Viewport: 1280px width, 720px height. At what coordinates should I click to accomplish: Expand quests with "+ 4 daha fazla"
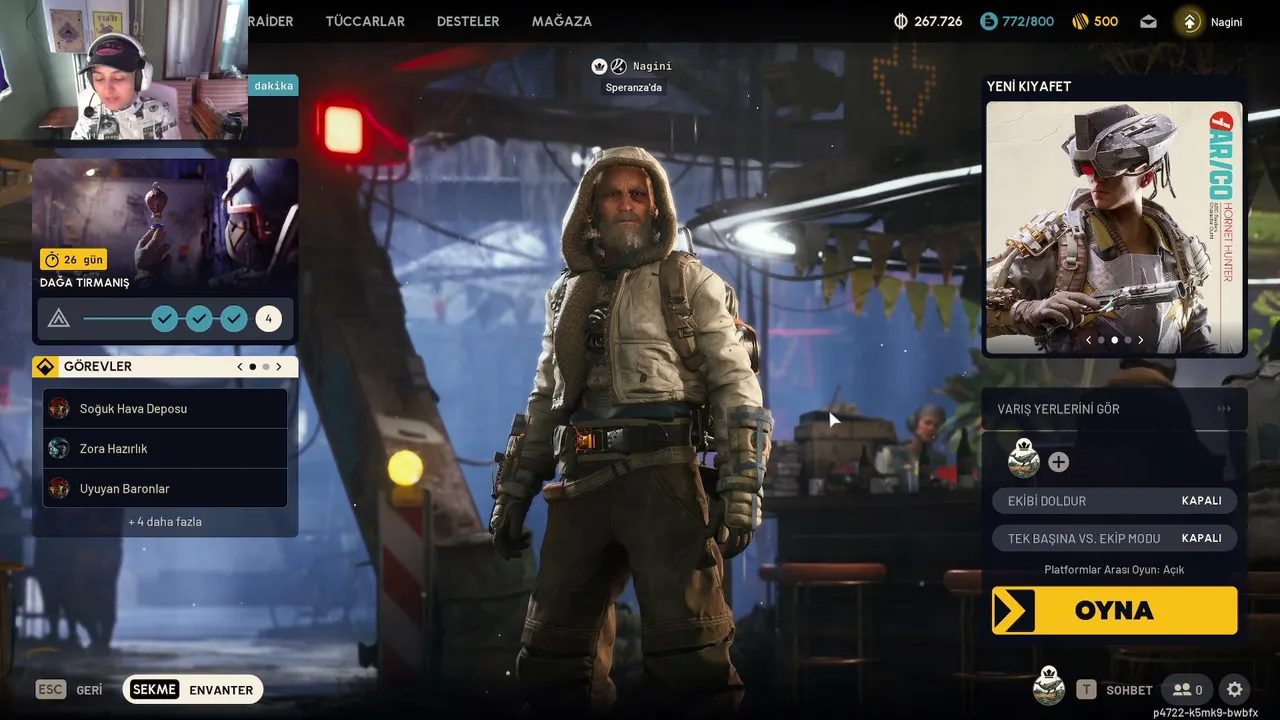click(x=165, y=522)
